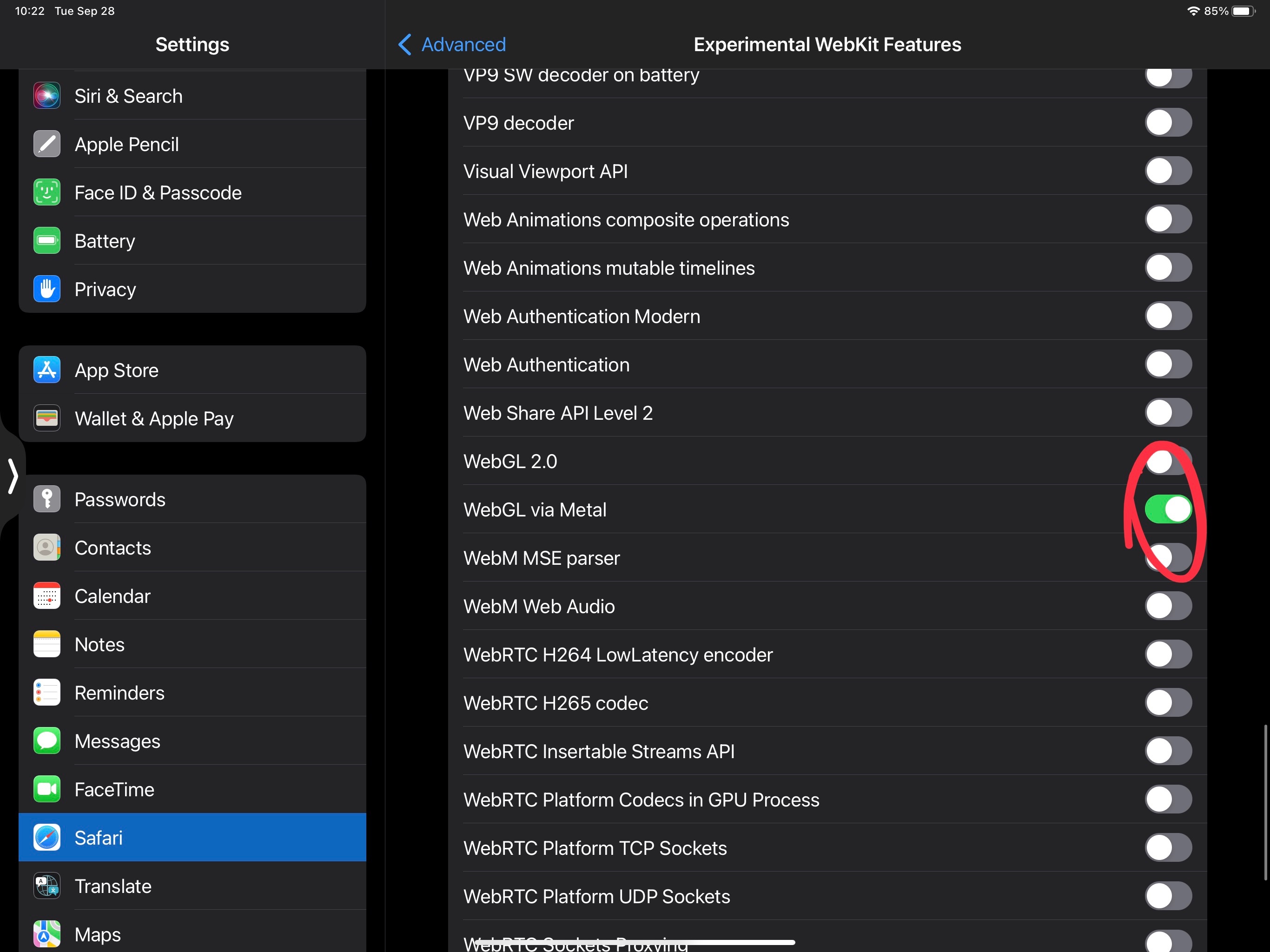Toggle the Web Authentication switch
The width and height of the screenshot is (1270, 952).
(x=1168, y=364)
